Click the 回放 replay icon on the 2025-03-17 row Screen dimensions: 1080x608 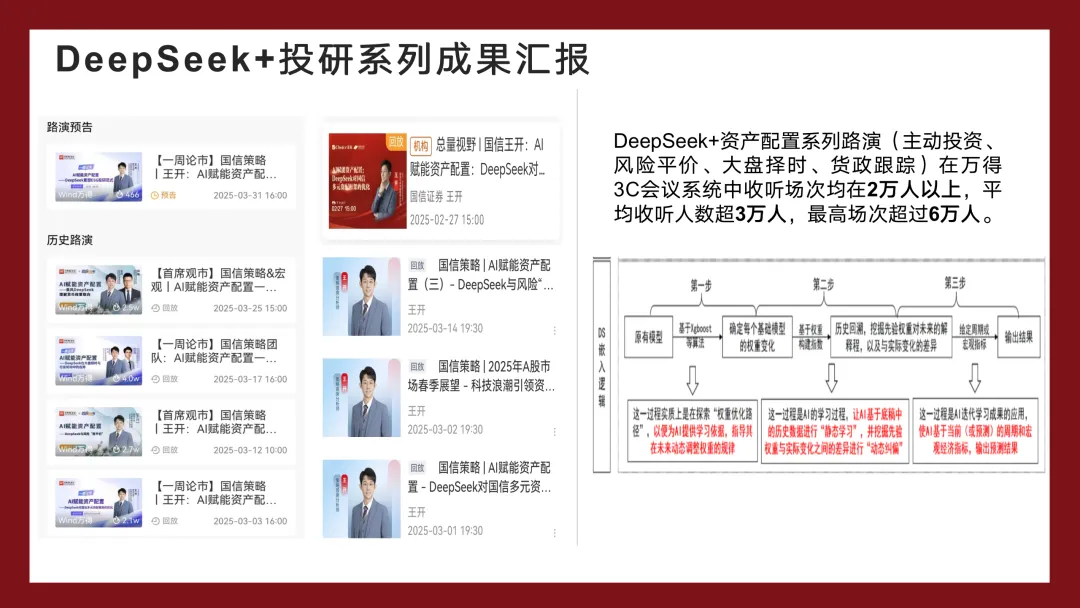click(x=155, y=379)
